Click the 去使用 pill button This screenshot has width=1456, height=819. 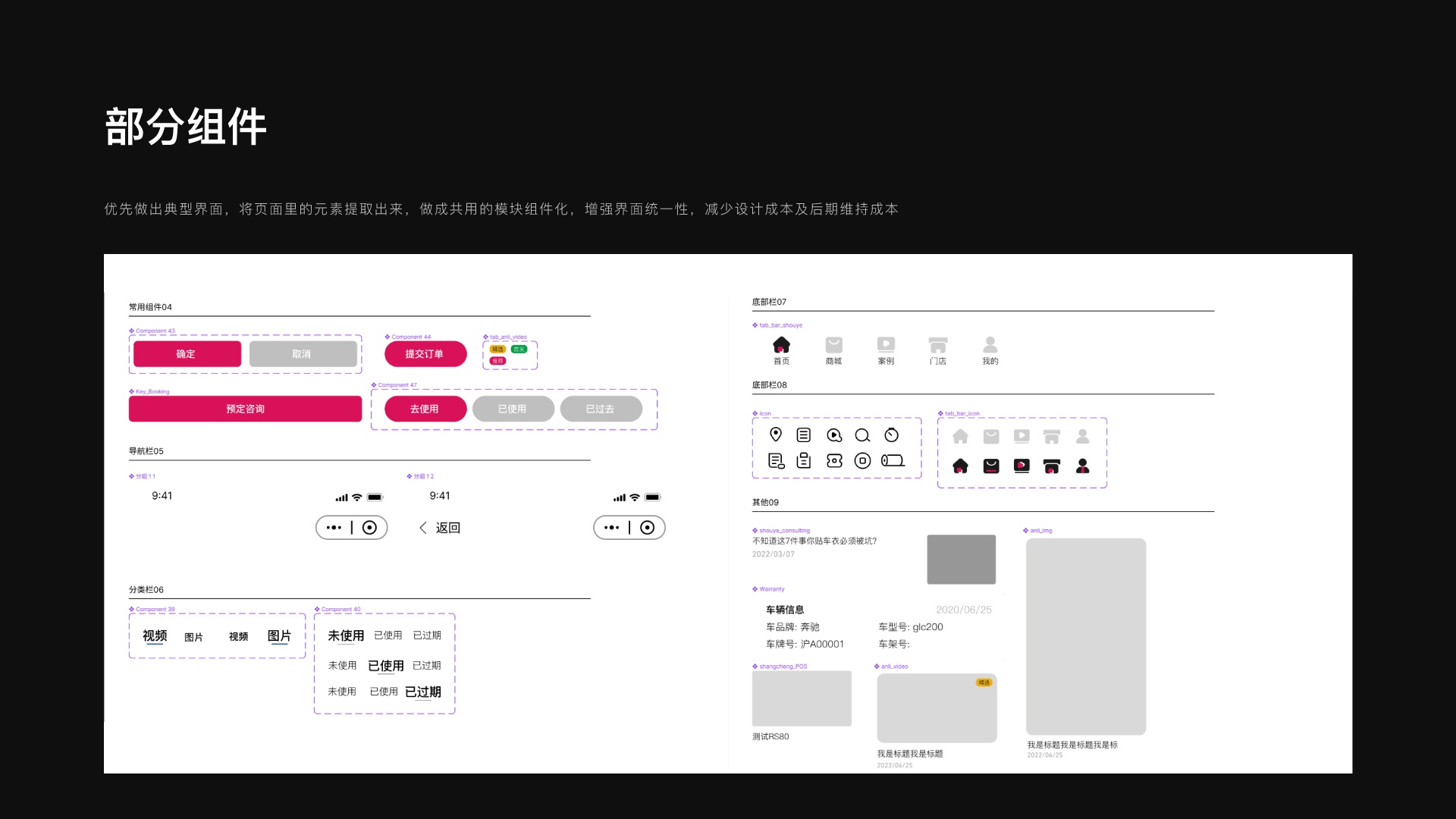425,409
